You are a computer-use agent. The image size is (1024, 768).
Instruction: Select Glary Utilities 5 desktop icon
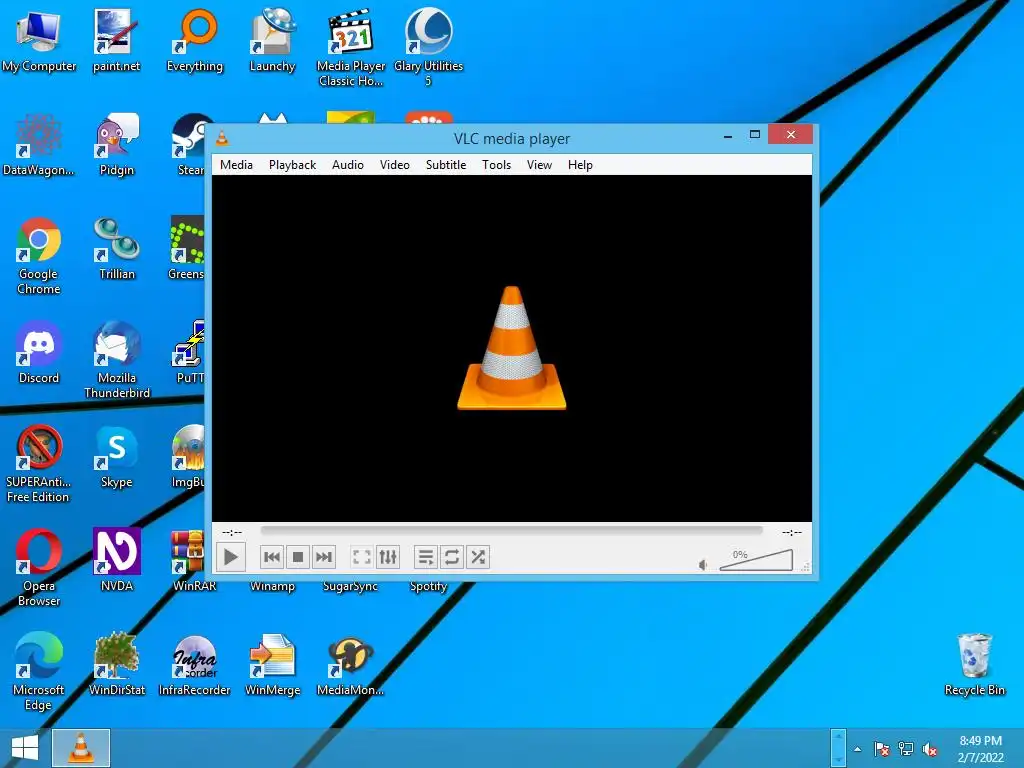(x=428, y=48)
